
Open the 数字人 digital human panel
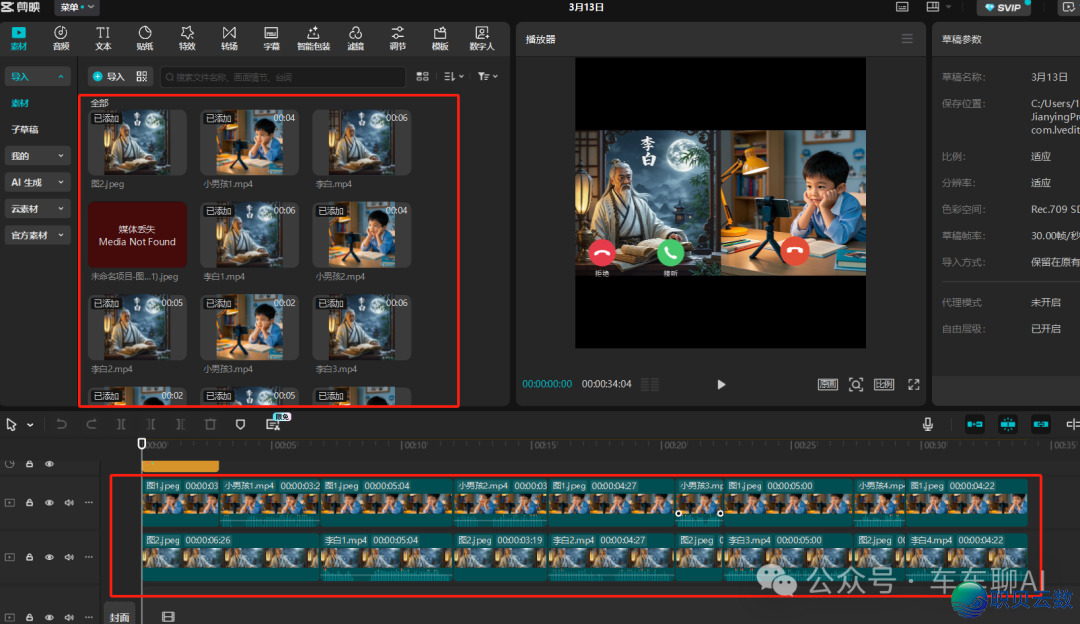tap(481, 38)
